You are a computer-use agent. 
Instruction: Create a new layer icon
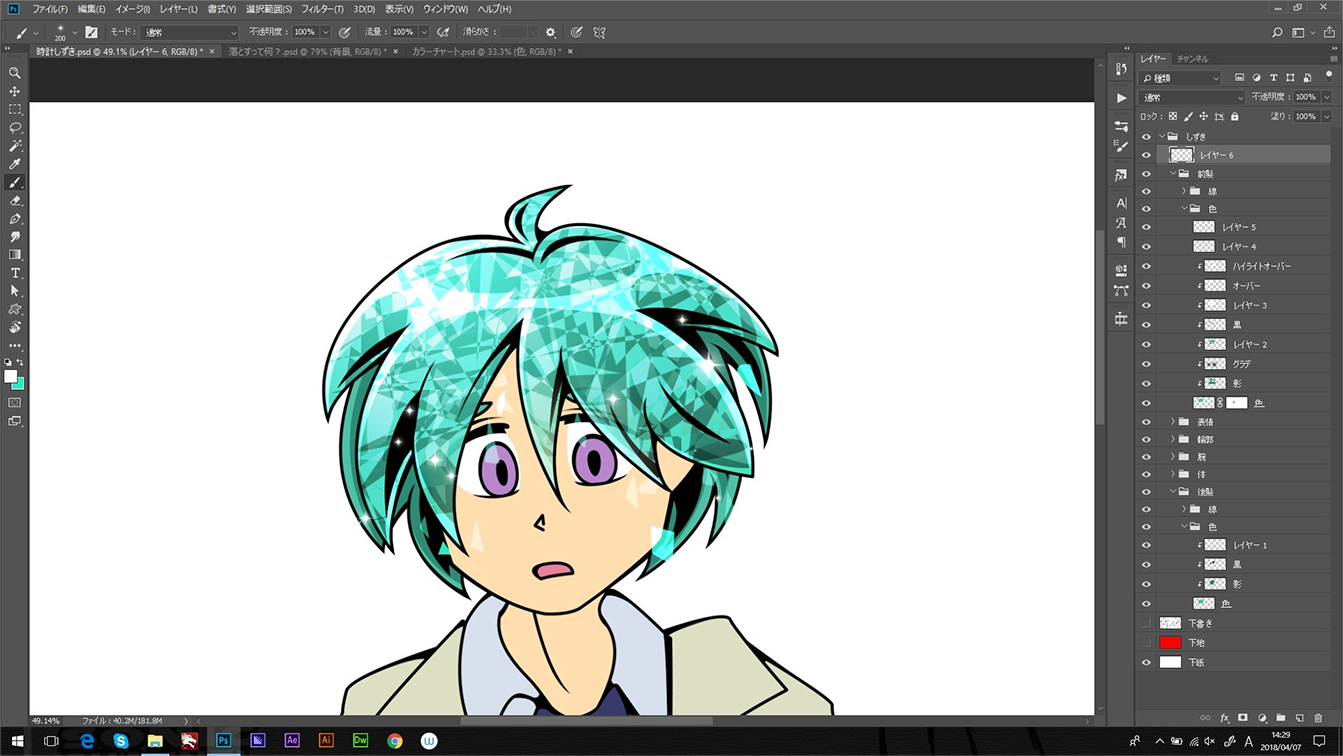[x=1300, y=718]
